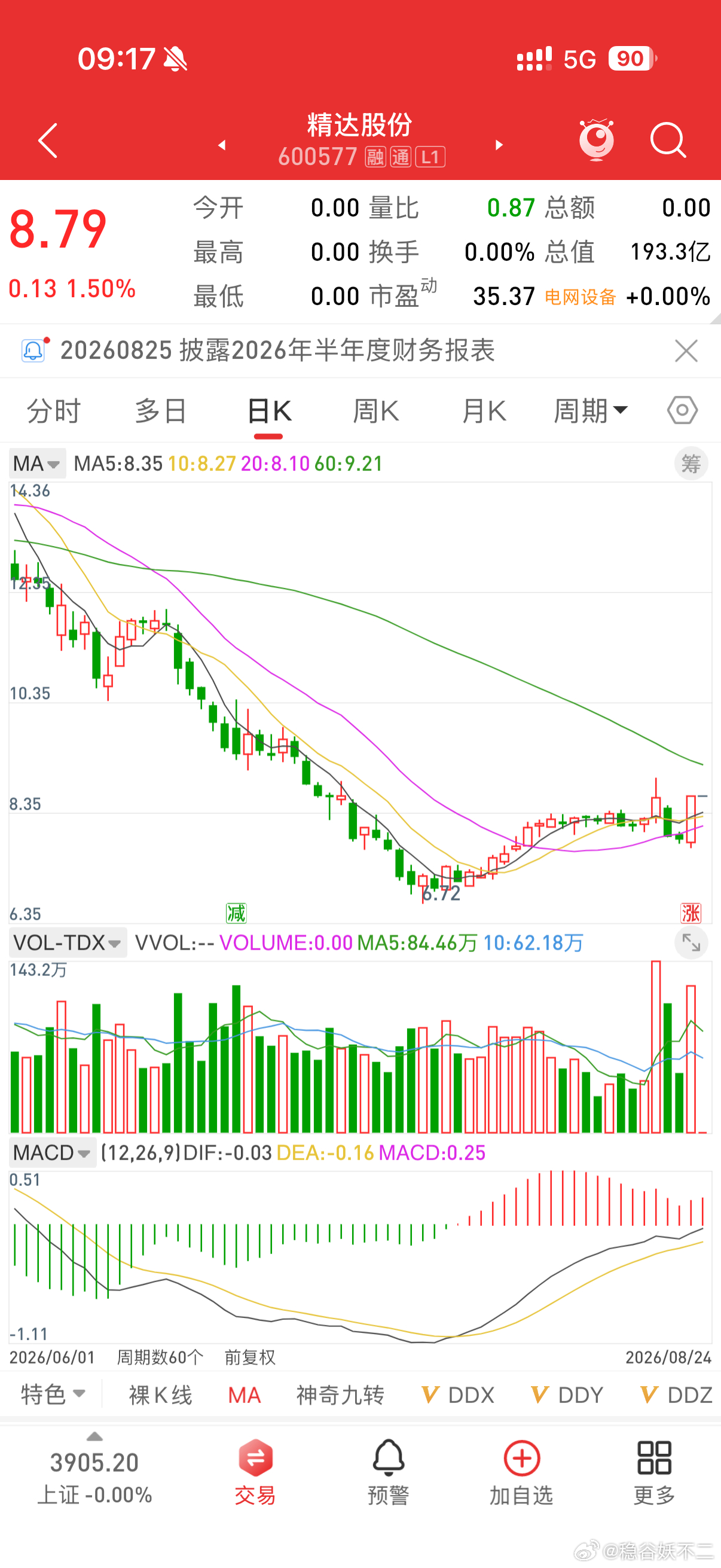Screen dimensions: 721x1568
Task: Tap the 通 connect tag
Action: pyautogui.click(x=401, y=157)
